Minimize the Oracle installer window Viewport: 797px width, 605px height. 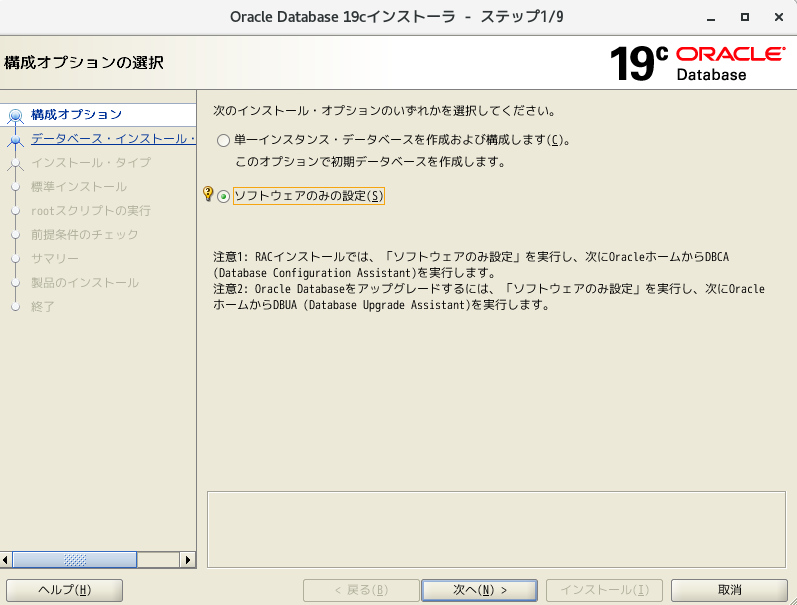pos(711,17)
